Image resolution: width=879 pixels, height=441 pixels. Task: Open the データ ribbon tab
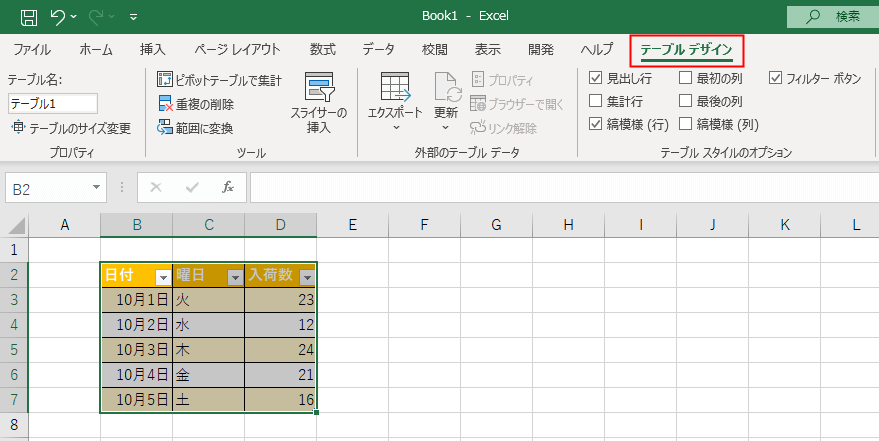coord(378,49)
